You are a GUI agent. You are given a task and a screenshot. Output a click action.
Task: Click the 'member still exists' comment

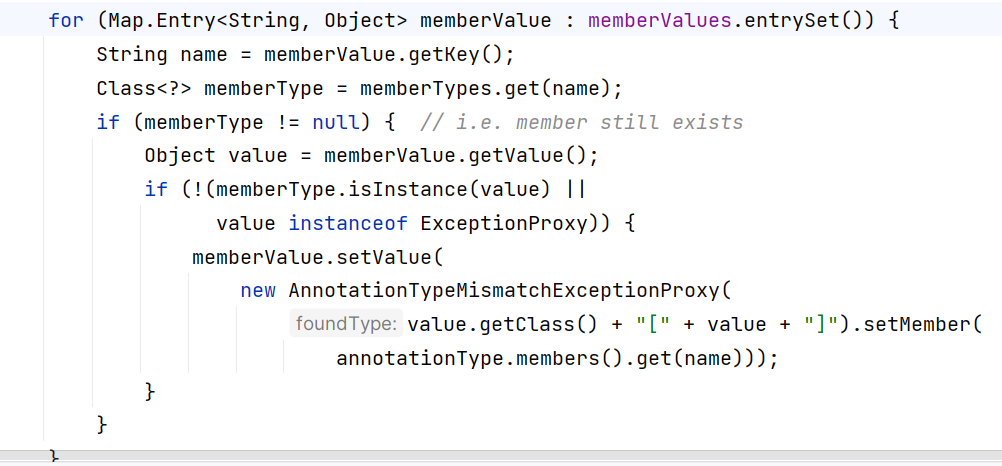581,122
